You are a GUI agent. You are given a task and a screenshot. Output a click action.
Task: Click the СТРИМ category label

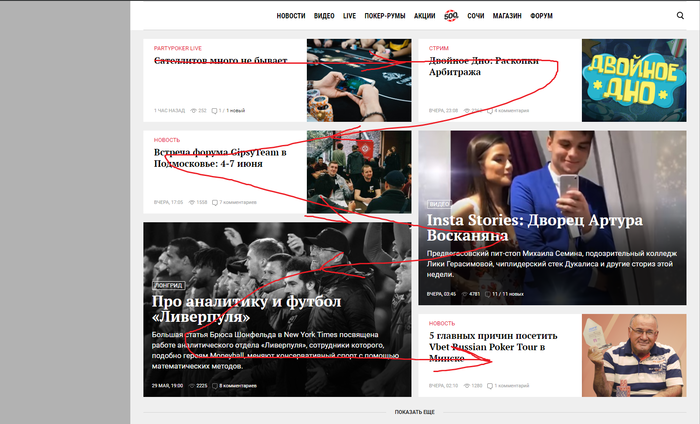438,48
